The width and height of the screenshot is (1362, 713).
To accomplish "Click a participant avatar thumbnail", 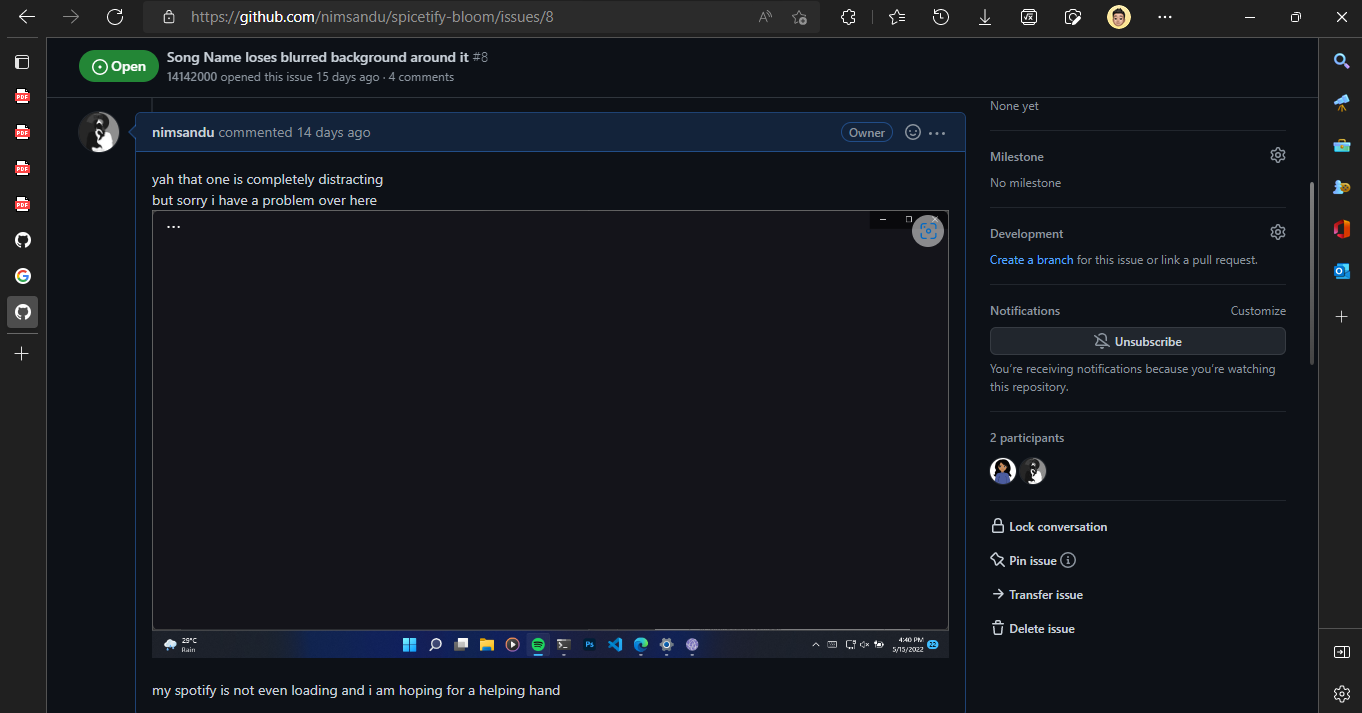I will pyautogui.click(x=1003, y=470).
